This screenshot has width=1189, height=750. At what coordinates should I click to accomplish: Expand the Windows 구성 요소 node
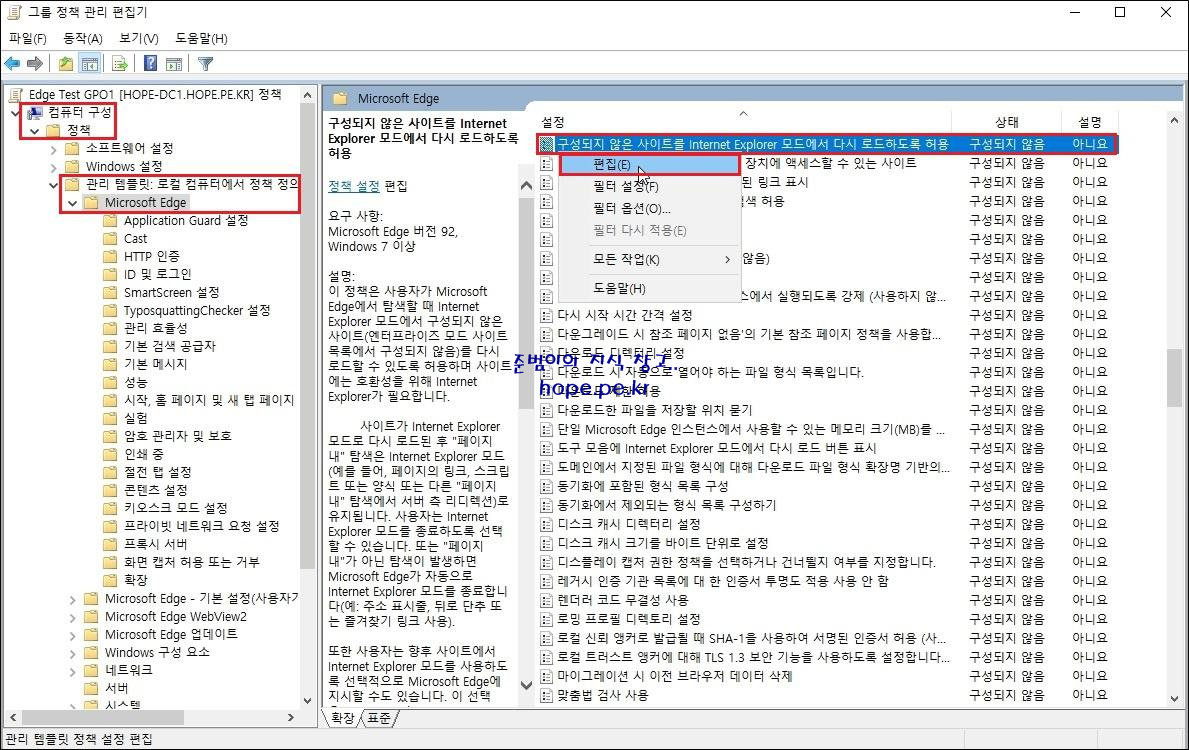point(72,653)
